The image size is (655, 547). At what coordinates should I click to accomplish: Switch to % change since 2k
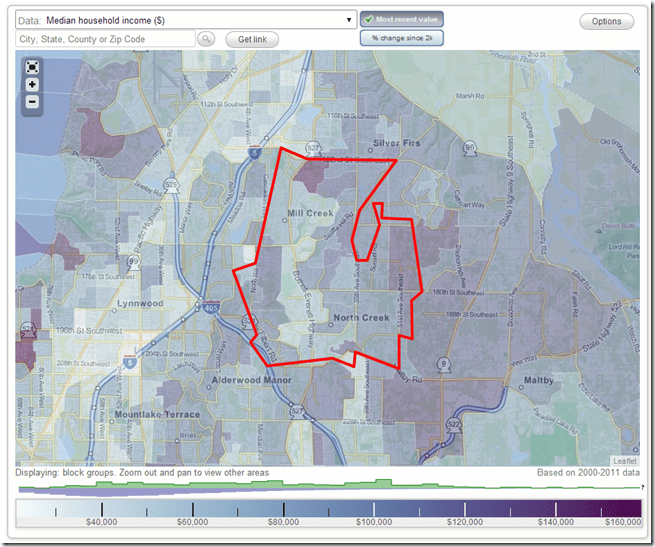click(402, 38)
